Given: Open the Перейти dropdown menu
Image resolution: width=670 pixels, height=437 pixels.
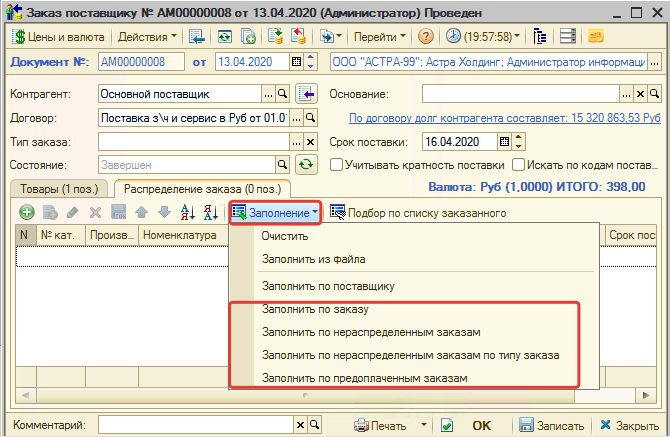Looking at the screenshot, I should 379,37.
